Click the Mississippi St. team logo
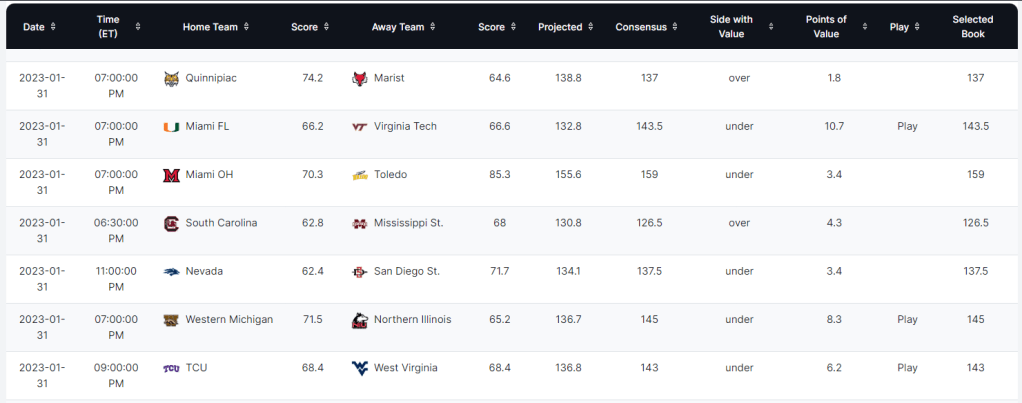Screen dimensions: 1022x403 [360, 223]
